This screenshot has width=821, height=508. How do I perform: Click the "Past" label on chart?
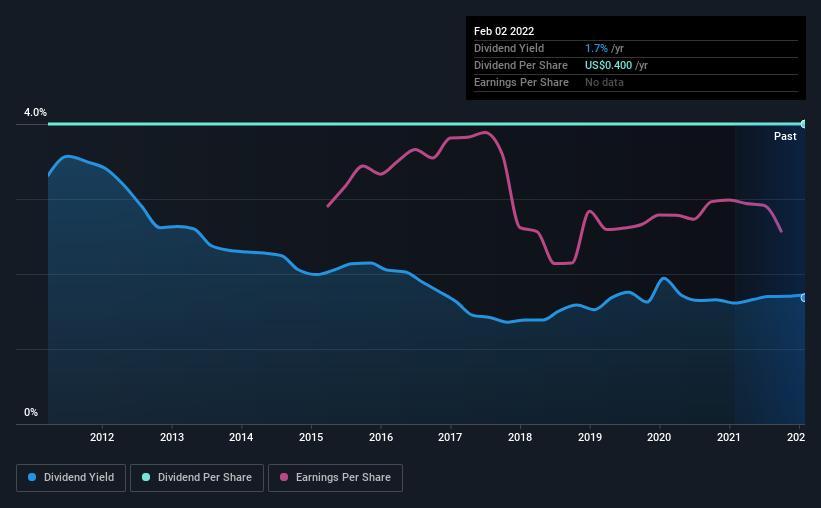(785, 136)
